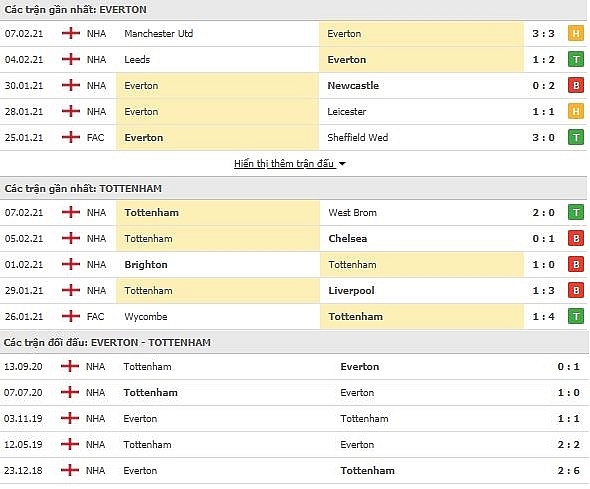This screenshot has width=590, height=489.
Task: Click the red B badge for Chelsea match
Action: [x=576, y=239]
